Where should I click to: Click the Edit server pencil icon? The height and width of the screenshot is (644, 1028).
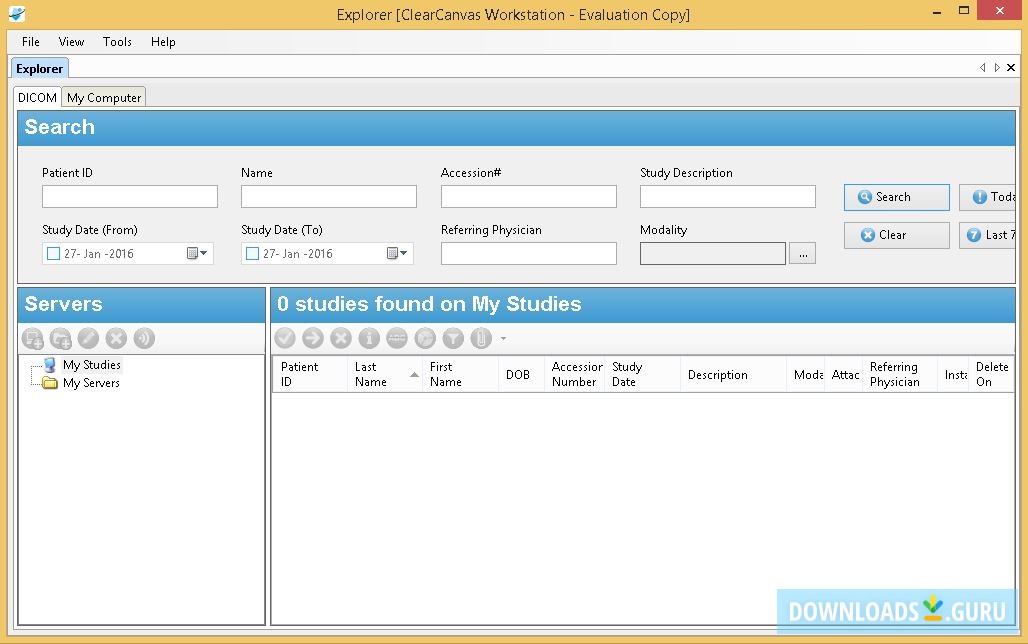point(89,338)
